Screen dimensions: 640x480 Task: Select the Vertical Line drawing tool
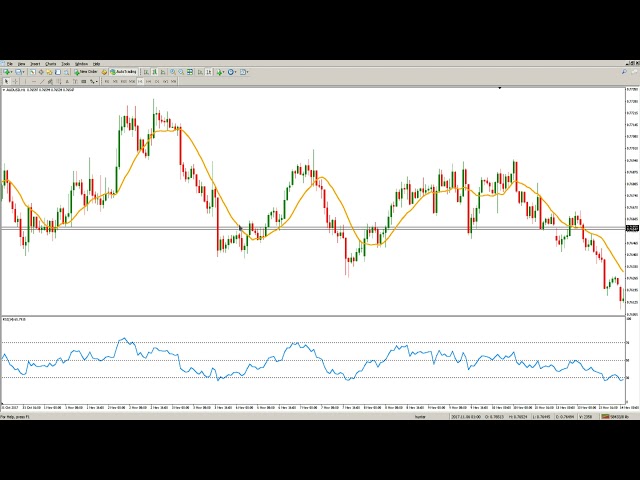27,81
